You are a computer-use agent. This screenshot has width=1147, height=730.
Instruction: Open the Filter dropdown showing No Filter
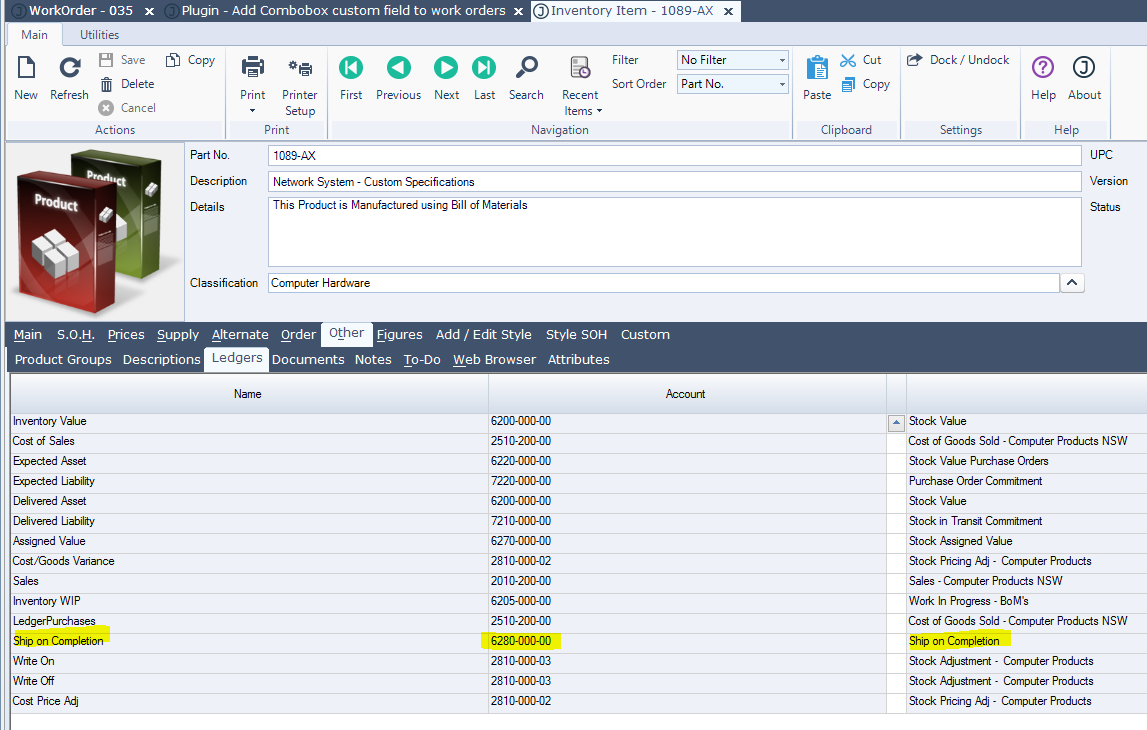[x=733, y=60]
